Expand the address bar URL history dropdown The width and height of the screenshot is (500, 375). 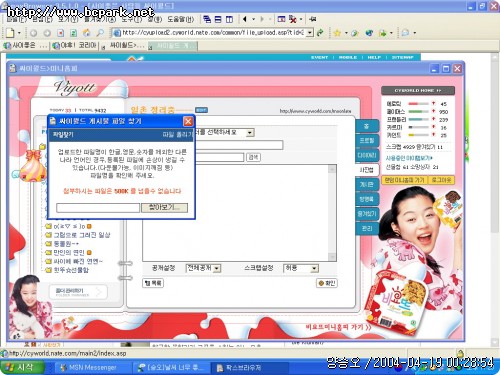pyautogui.click(x=310, y=33)
